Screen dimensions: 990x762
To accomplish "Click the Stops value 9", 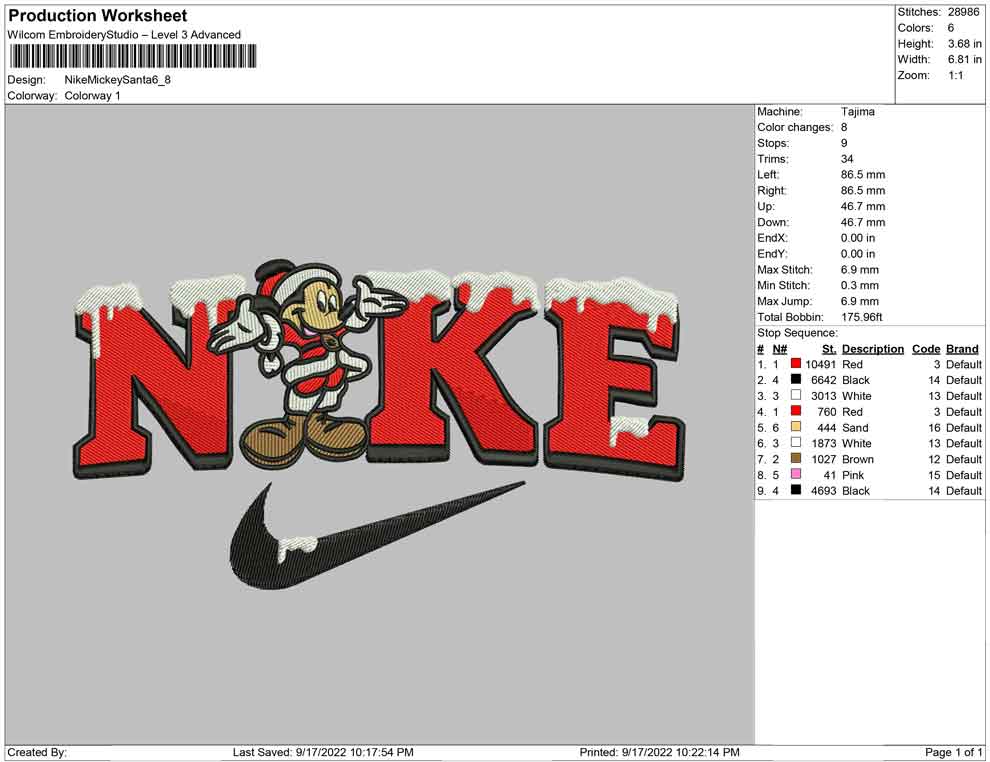I will pos(844,143).
